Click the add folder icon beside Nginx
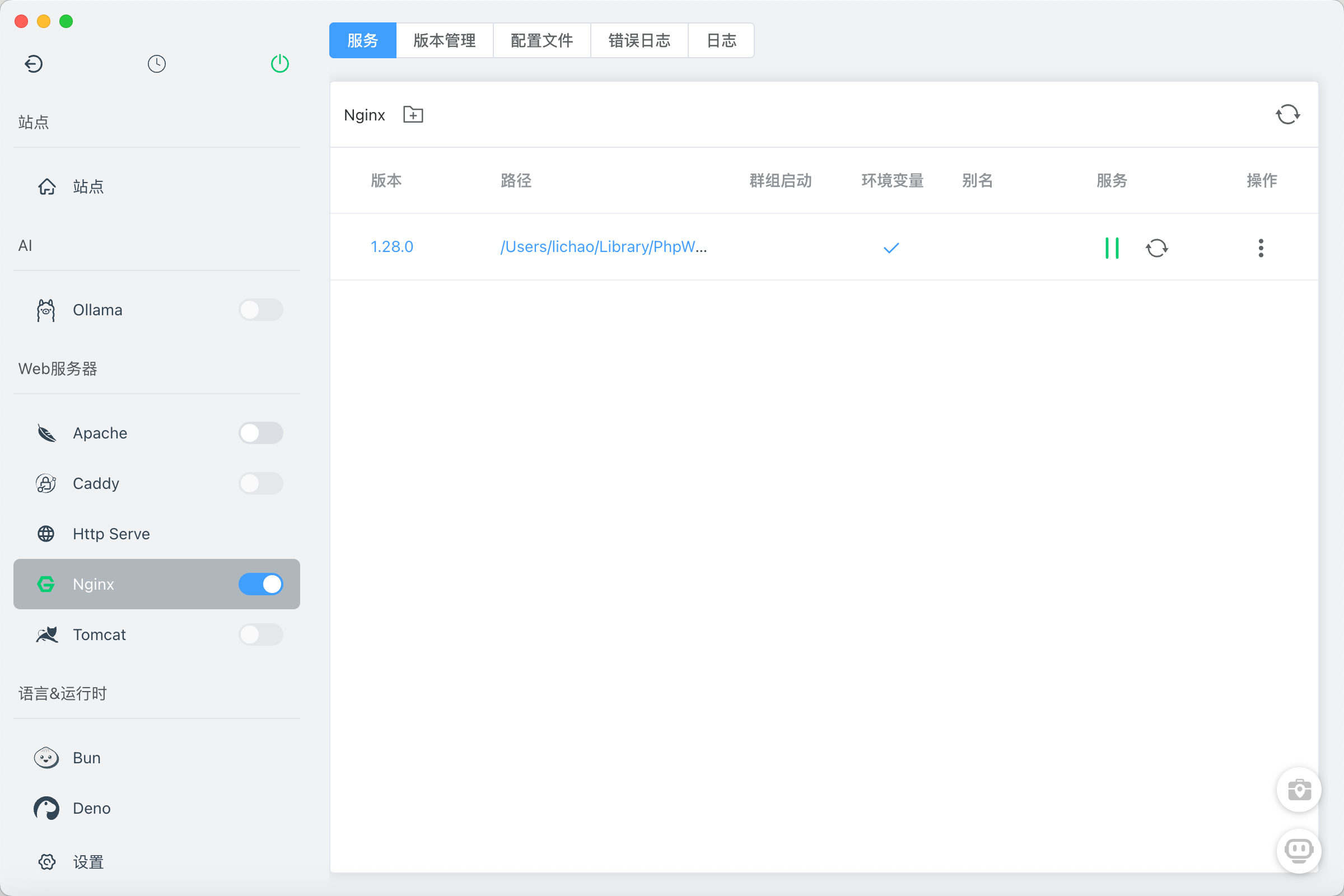1344x896 pixels. [413, 115]
